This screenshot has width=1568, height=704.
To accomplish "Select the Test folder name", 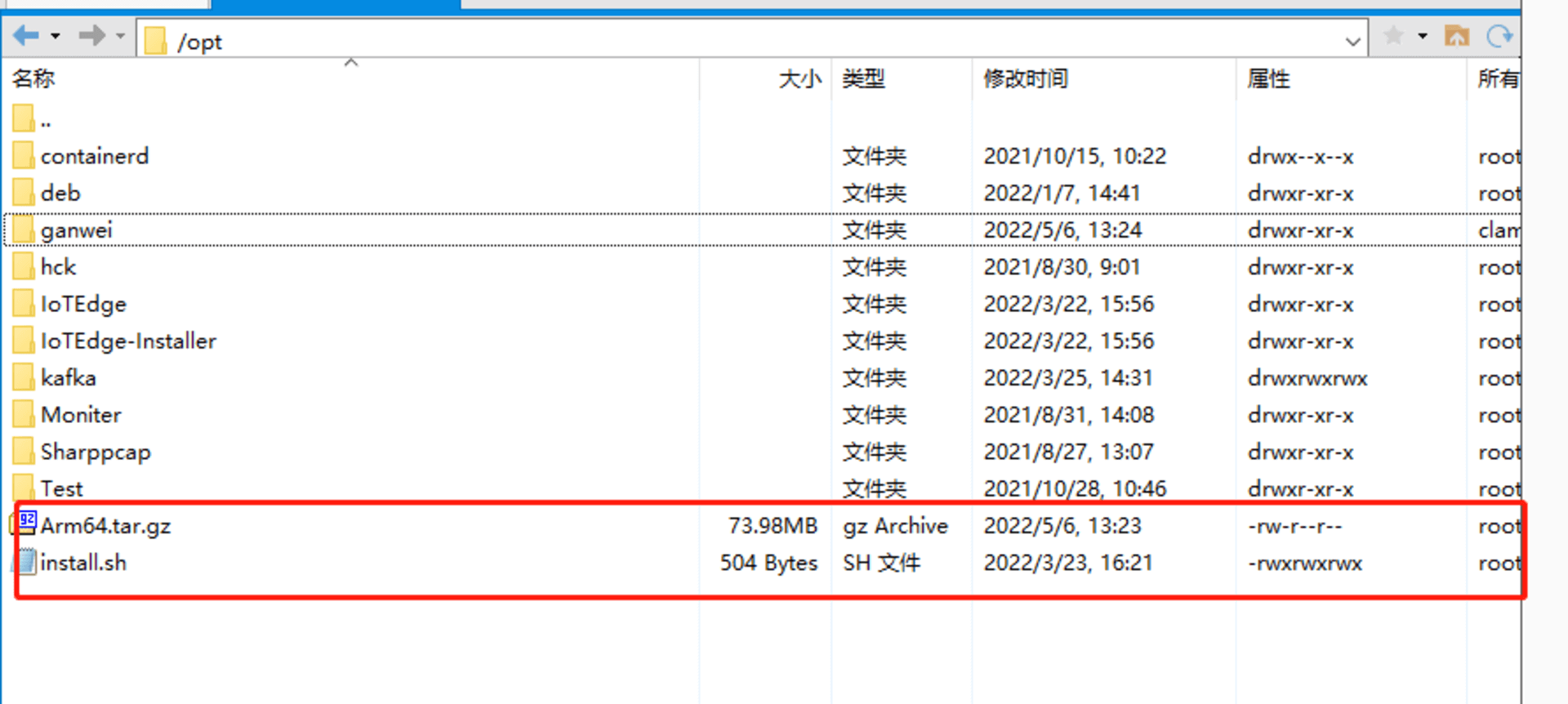I will click(62, 488).
